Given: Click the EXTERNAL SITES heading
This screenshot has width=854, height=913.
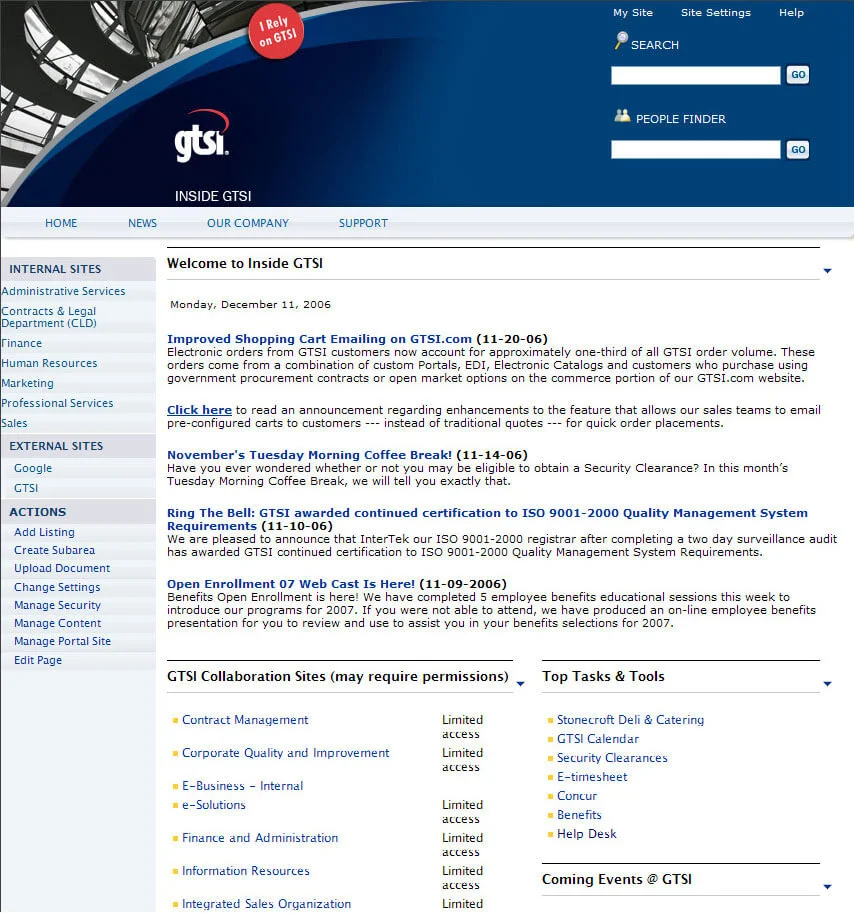Looking at the screenshot, I should click(56, 446).
